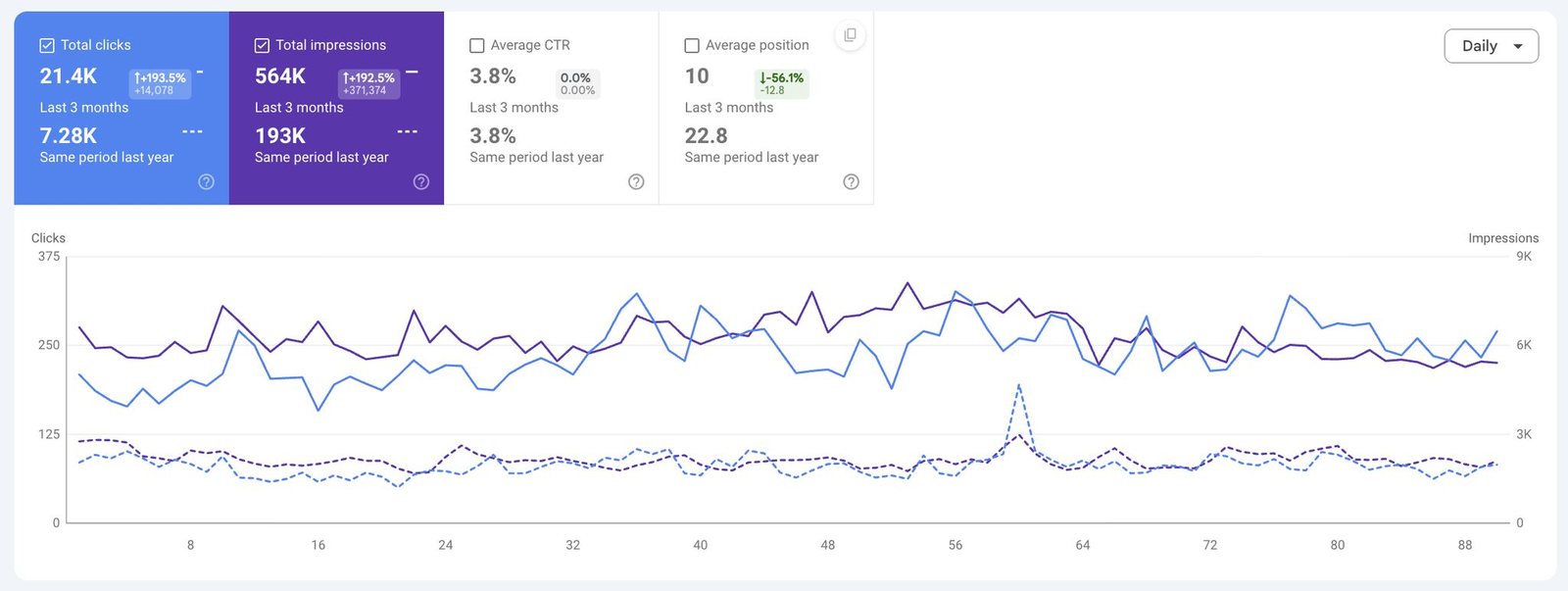
Task: Click the 6K impressions axis tick
Action: point(1524,345)
